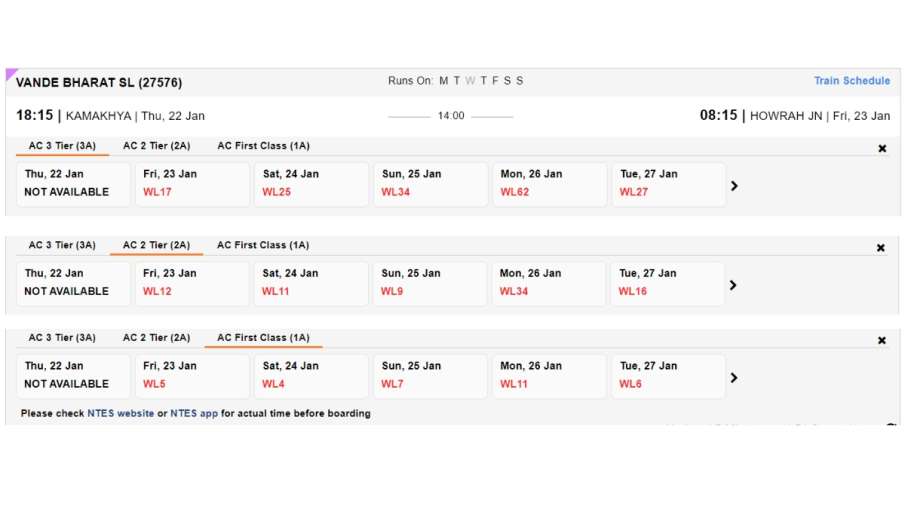This screenshot has width=905, height=509.
Task: Open the Train Schedule link
Action: click(851, 81)
